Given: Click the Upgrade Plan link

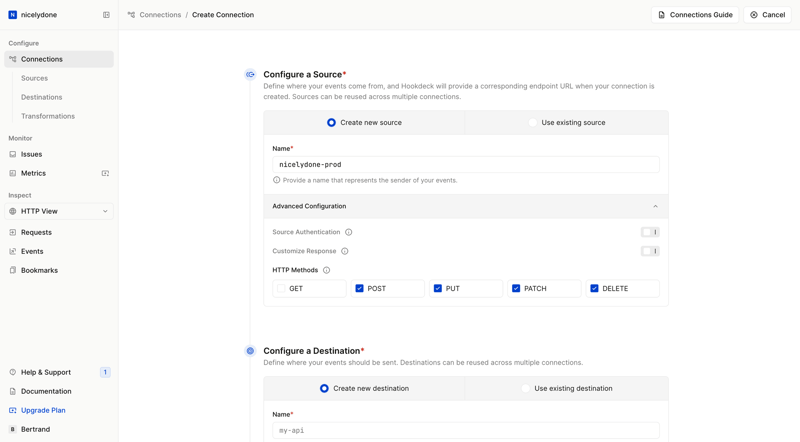Looking at the screenshot, I should (43, 410).
